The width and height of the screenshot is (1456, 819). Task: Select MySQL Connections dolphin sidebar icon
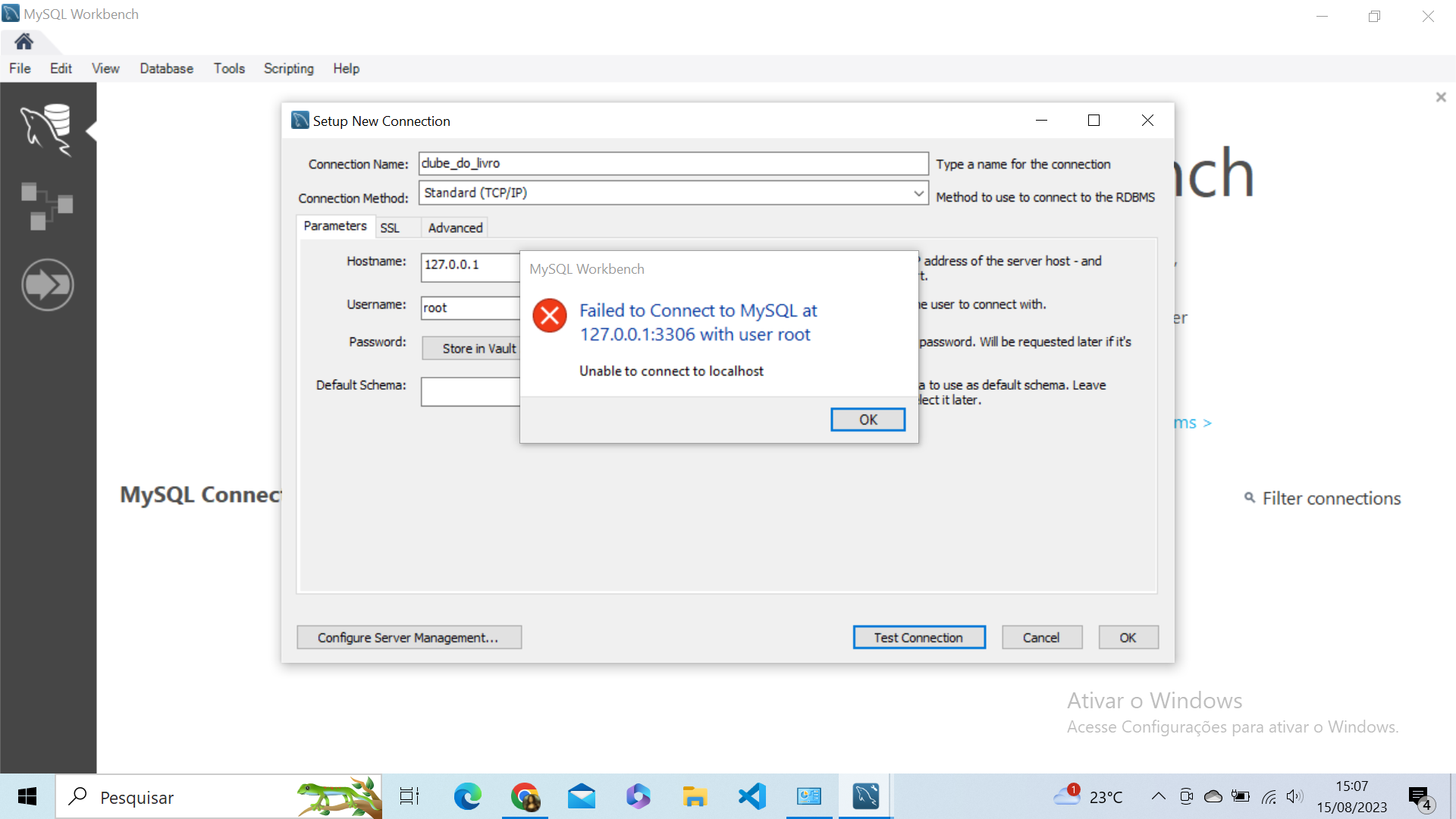pyautogui.click(x=47, y=130)
